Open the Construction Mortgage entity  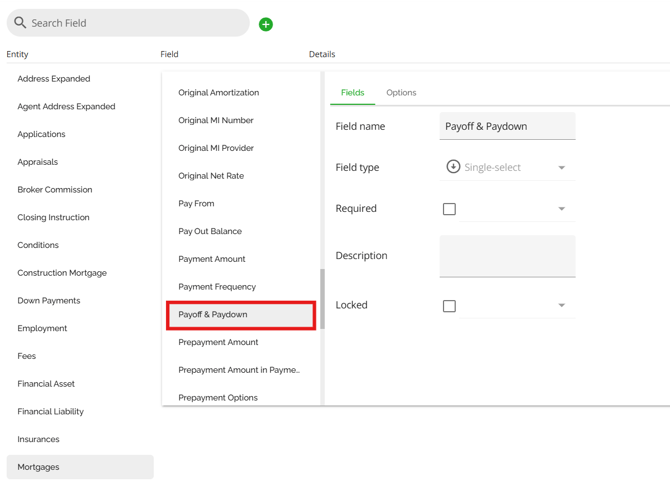click(x=62, y=273)
